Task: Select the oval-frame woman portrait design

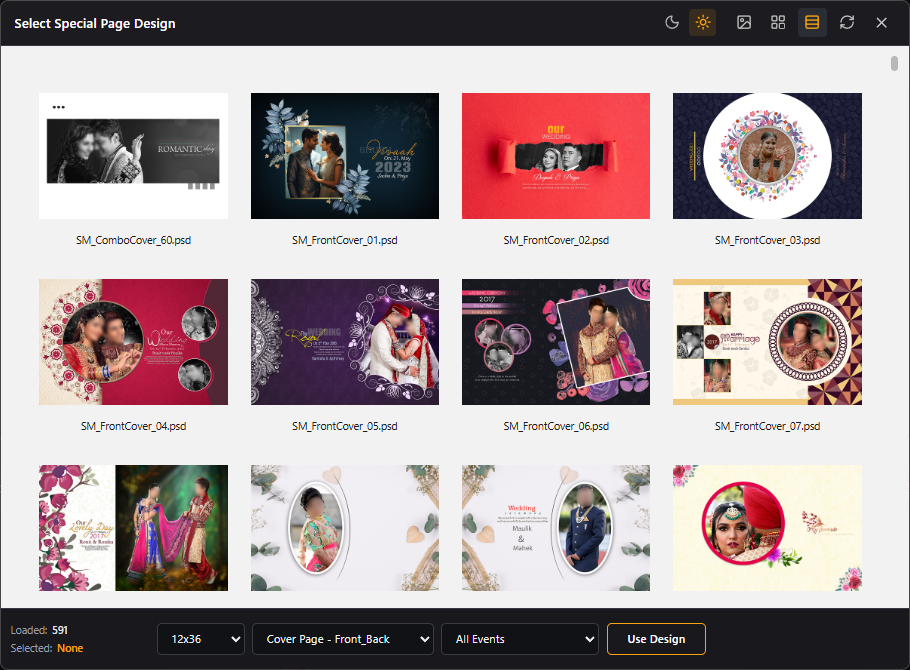Action: point(345,528)
